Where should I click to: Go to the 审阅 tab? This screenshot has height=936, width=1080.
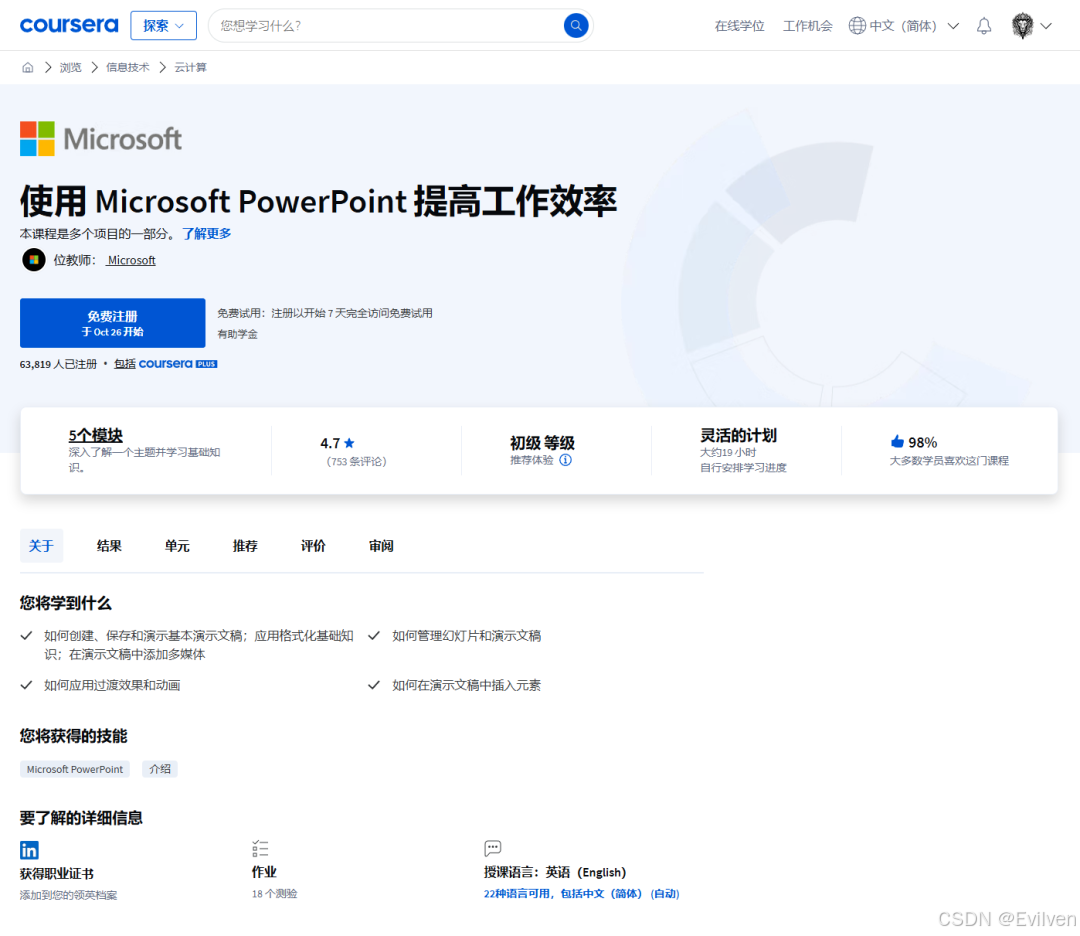[x=381, y=545]
